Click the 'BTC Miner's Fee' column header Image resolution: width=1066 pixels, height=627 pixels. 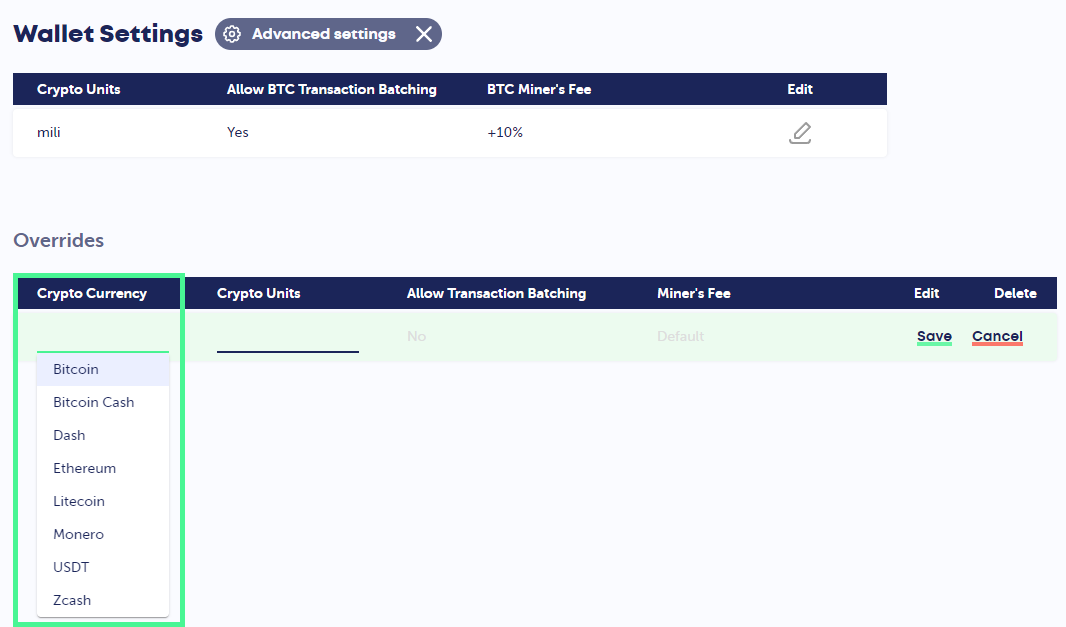pyautogui.click(x=539, y=89)
